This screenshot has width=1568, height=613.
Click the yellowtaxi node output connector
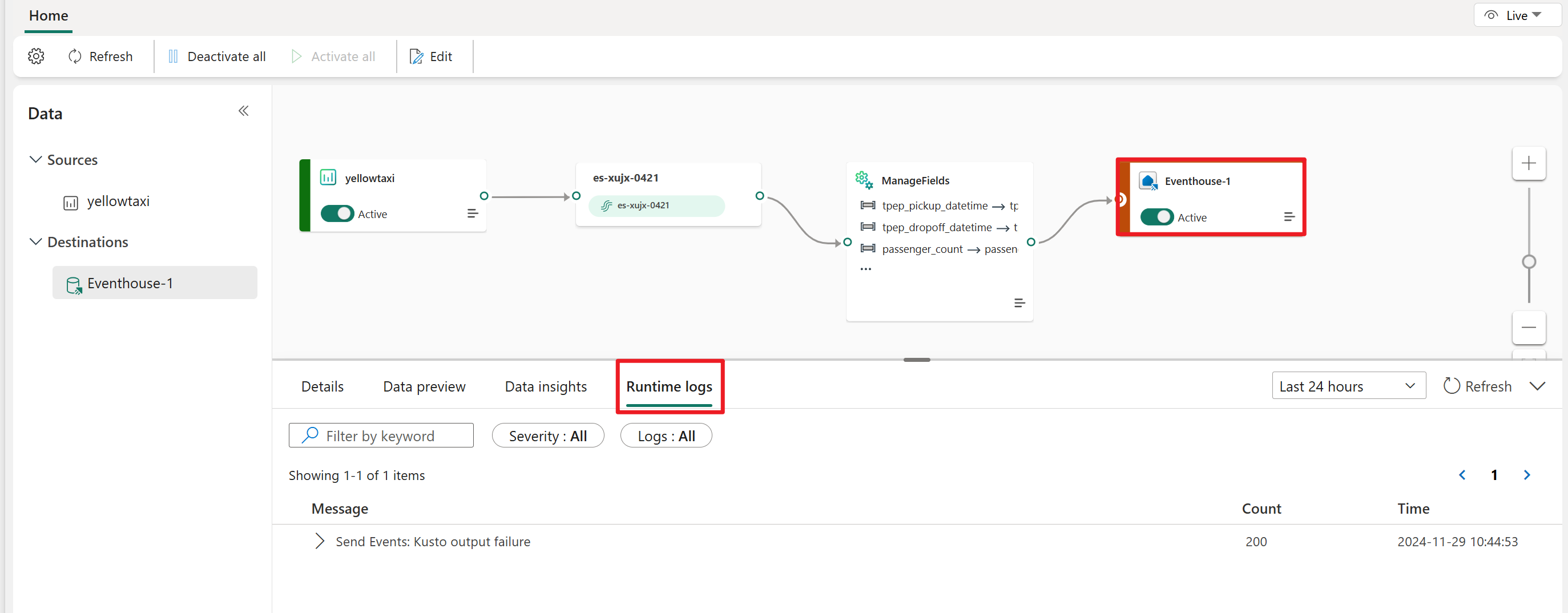click(484, 196)
